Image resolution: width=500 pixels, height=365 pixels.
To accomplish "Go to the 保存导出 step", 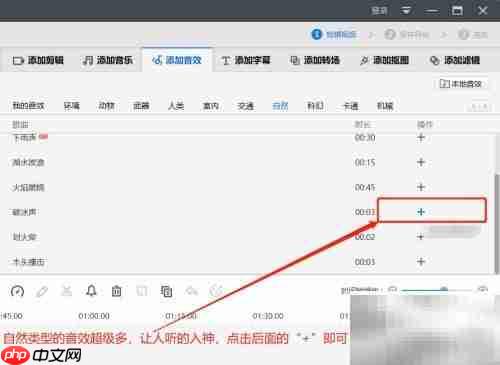I will coord(407,34).
